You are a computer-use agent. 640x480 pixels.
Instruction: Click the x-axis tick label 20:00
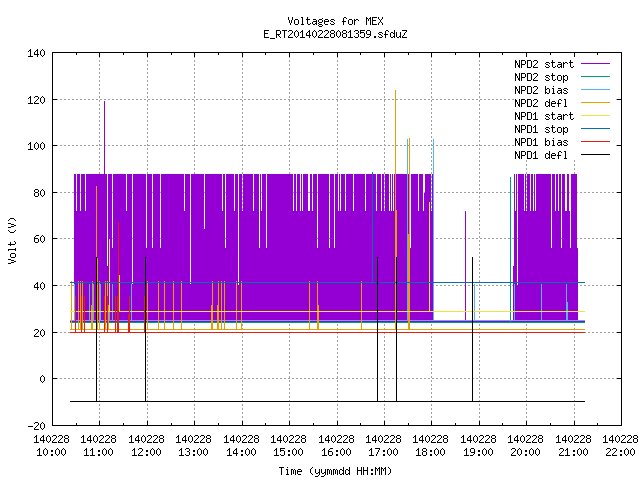coord(526,452)
